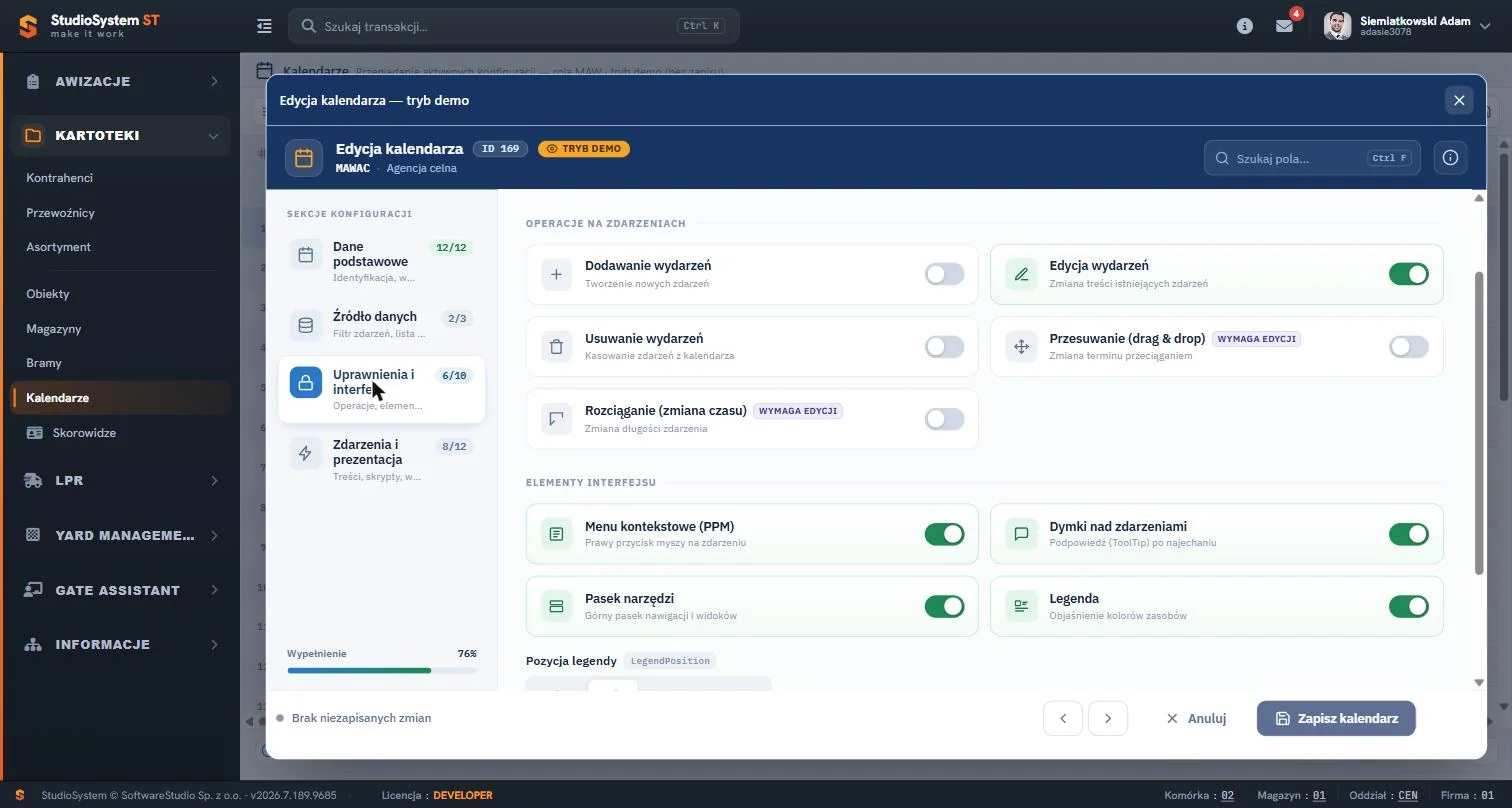Open Asortyment in the sidebar
The image size is (1512, 808).
(58, 247)
